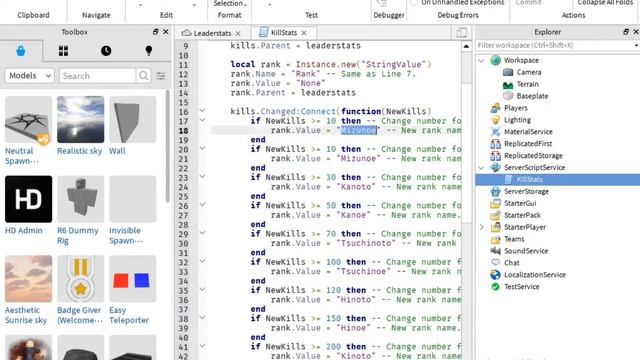Fold the function block at line 16

pos(202,111)
